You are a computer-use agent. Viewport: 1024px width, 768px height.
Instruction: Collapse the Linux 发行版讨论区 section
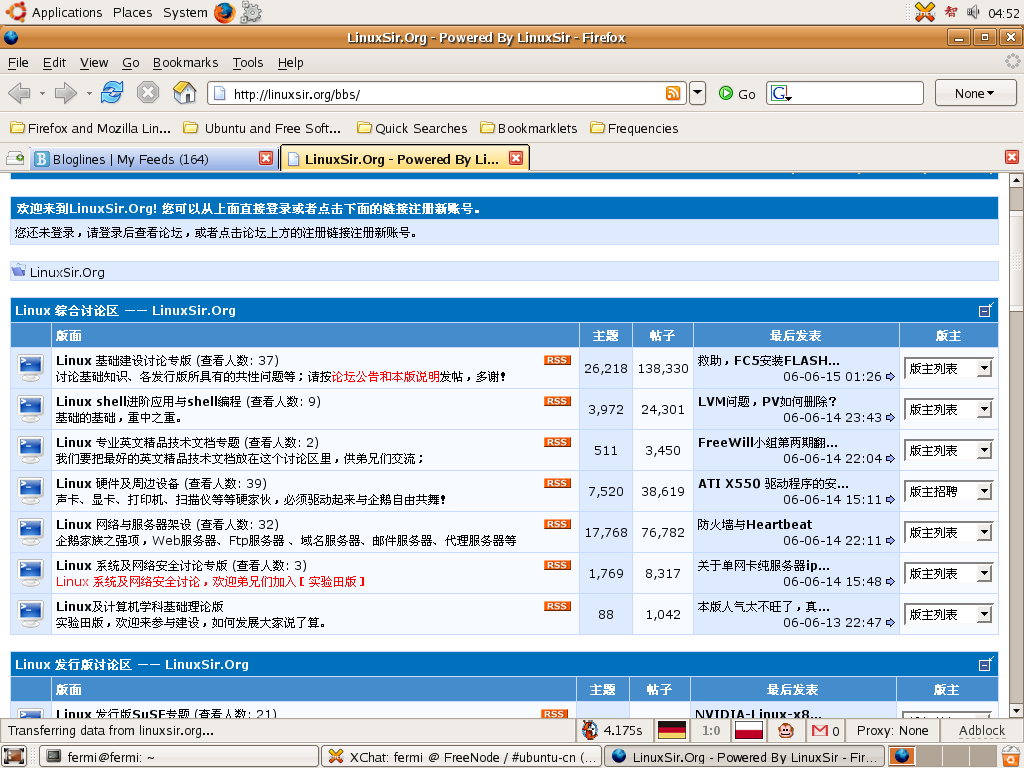click(985, 664)
